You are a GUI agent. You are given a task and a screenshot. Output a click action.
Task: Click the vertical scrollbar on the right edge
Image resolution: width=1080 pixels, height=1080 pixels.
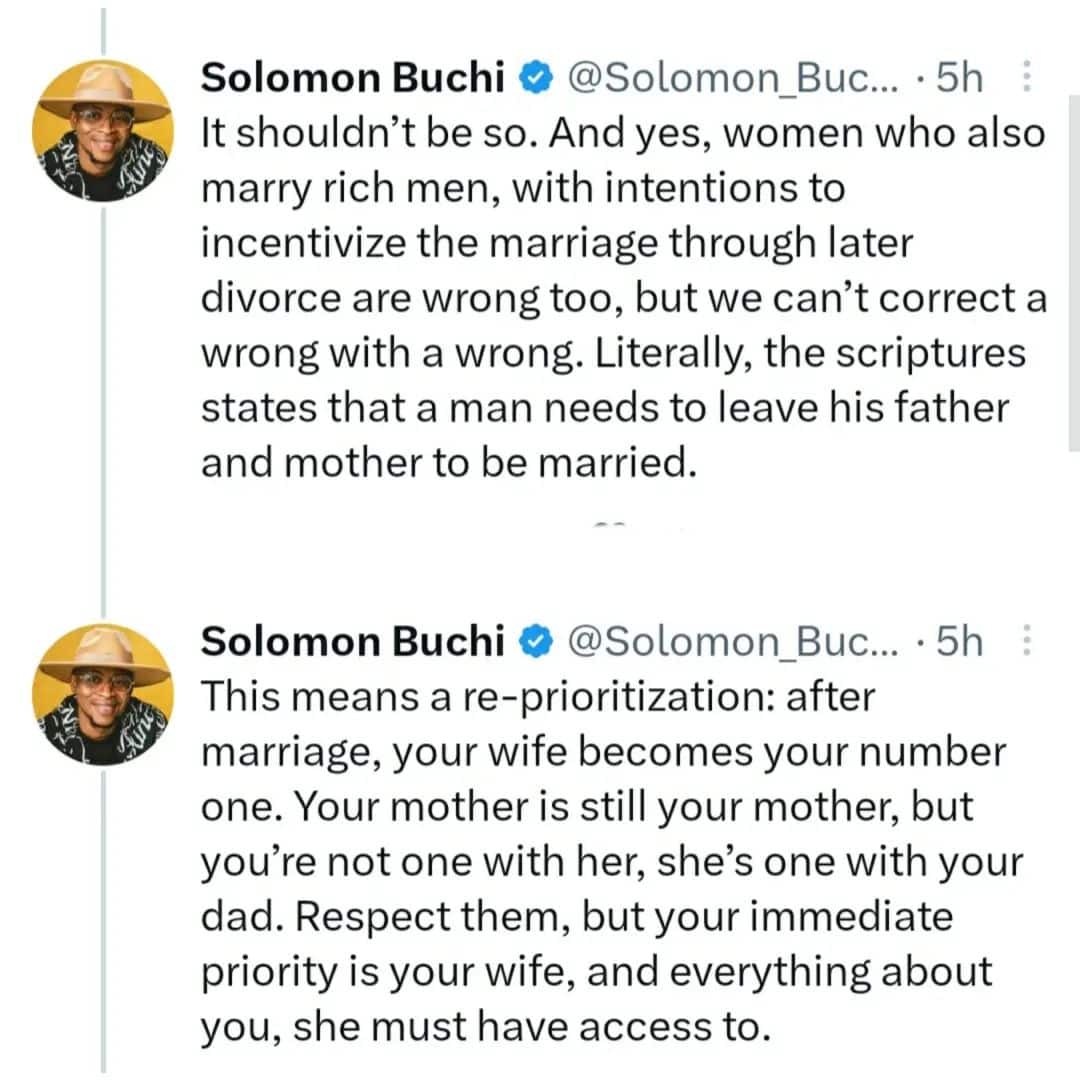[x=1073, y=270]
